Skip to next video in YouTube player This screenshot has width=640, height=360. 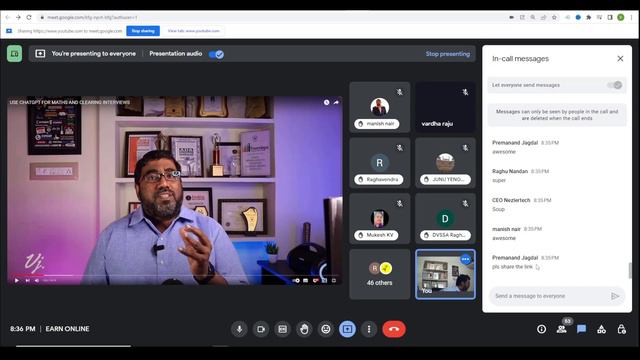(27, 280)
